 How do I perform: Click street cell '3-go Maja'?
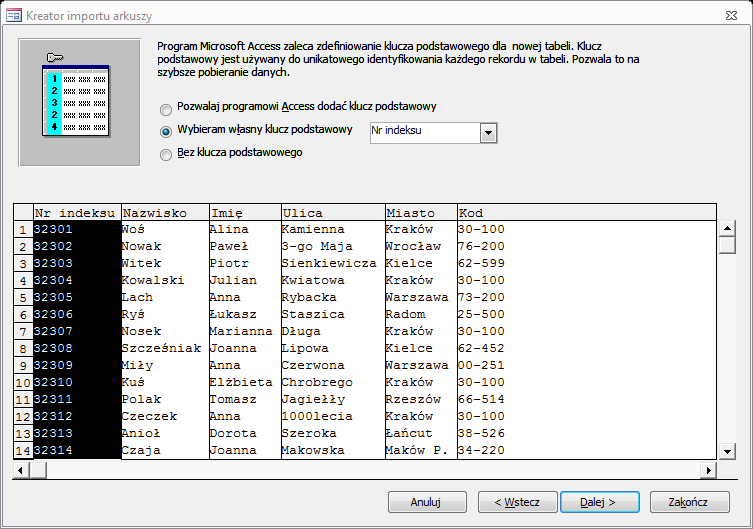333,246
